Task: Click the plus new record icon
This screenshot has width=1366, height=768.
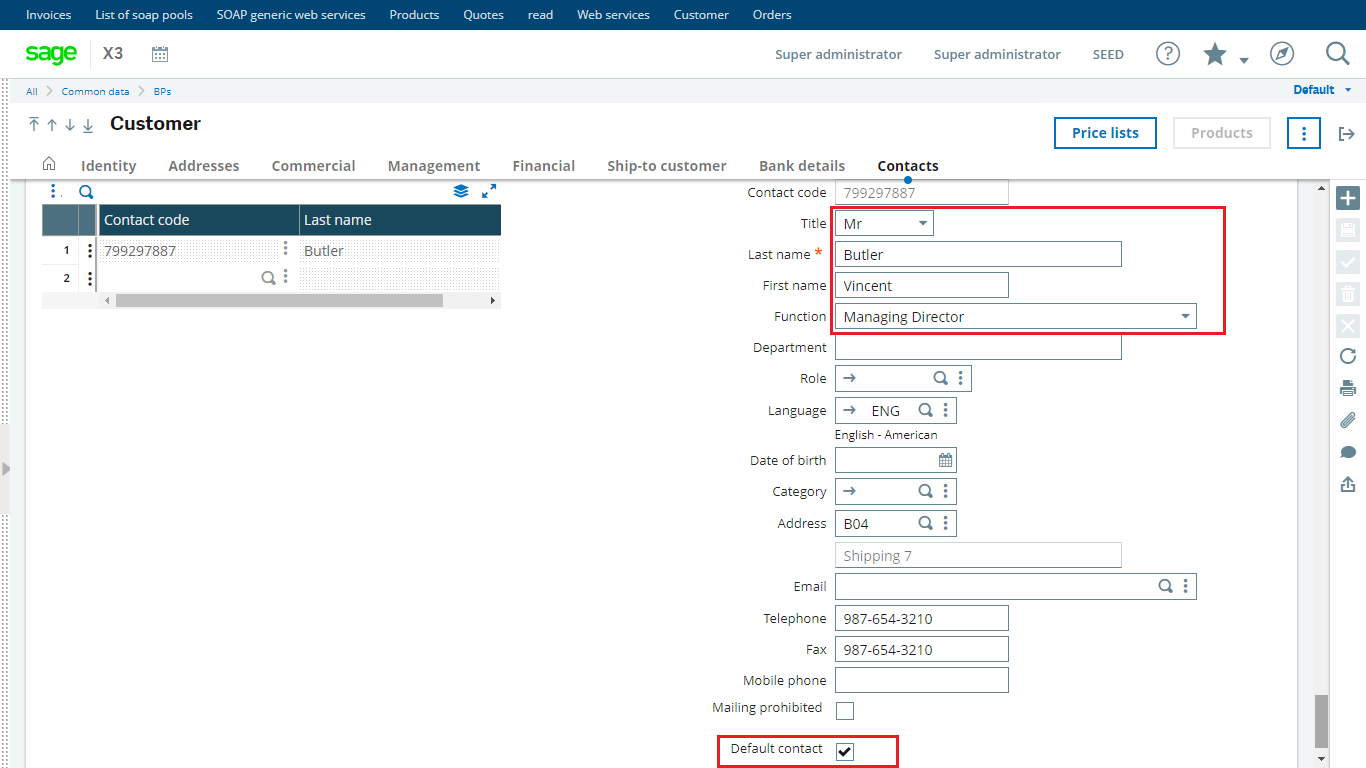Action: click(1347, 199)
